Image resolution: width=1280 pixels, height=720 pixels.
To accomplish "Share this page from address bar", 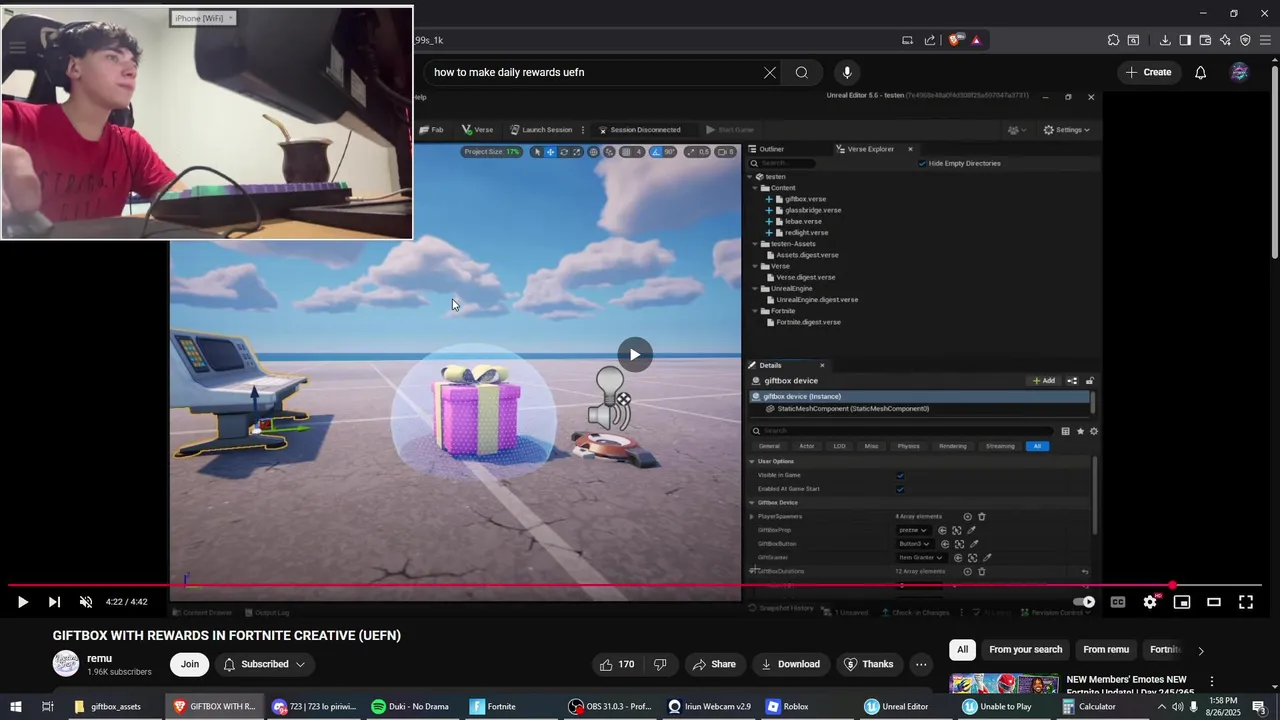I will point(930,40).
